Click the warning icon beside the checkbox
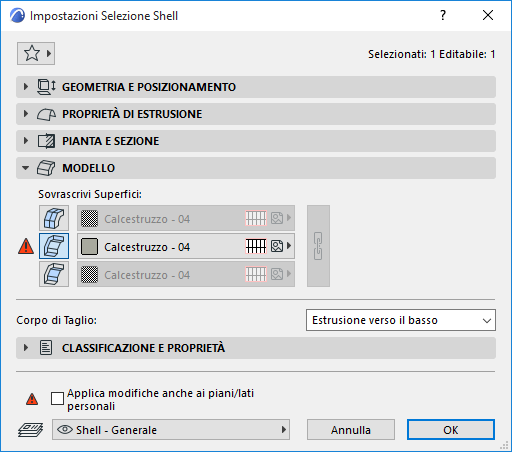Viewport: 512px width, 452px height. click(x=32, y=399)
